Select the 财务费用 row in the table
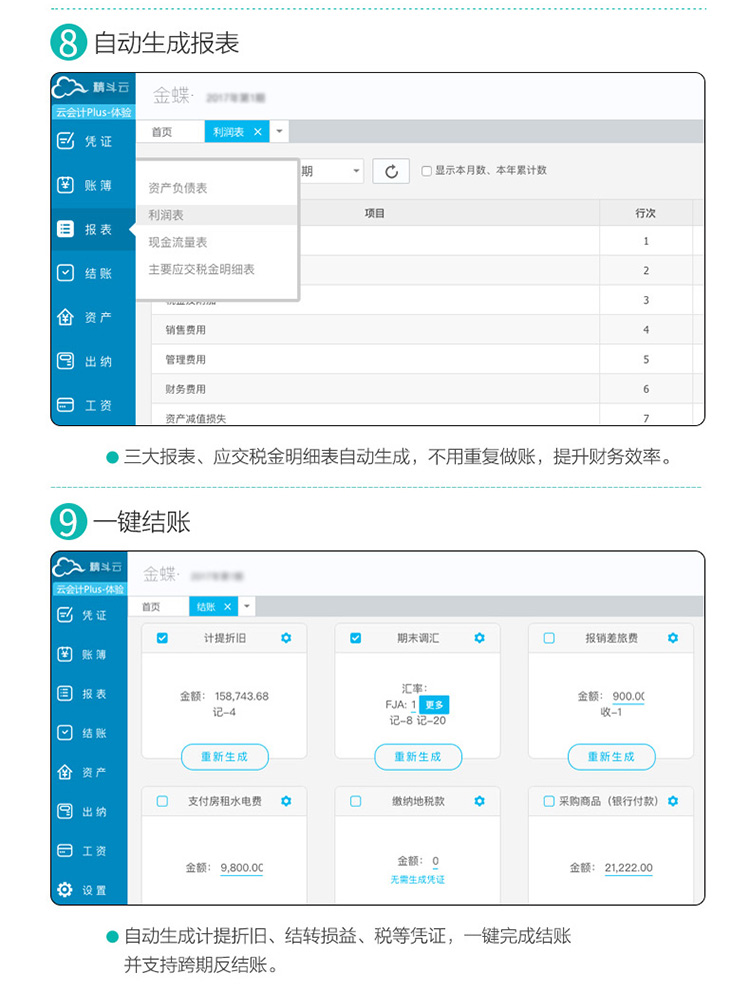The height and width of the screenshot is (1003, 750). pyautogui.click(x=427, y=388)
